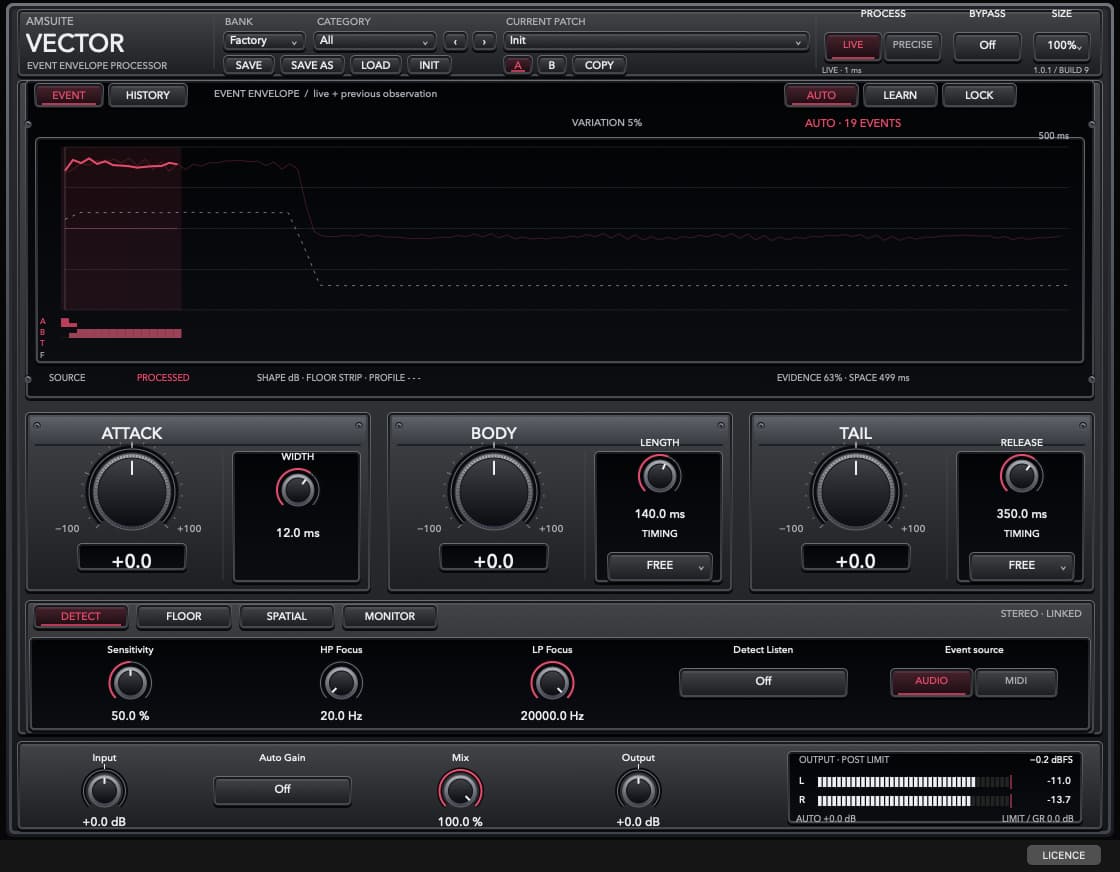
Task: Click the PROCESSED legend label
Action: point(163,378)
